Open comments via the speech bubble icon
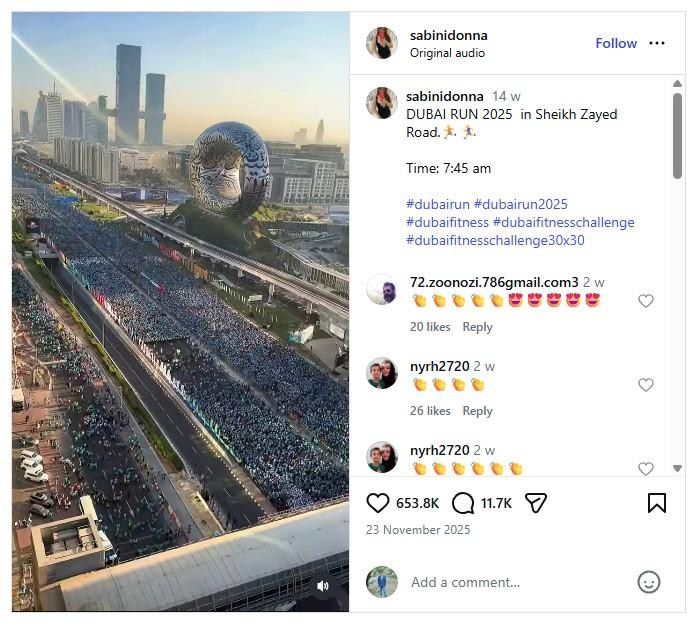 click(463, 503)
